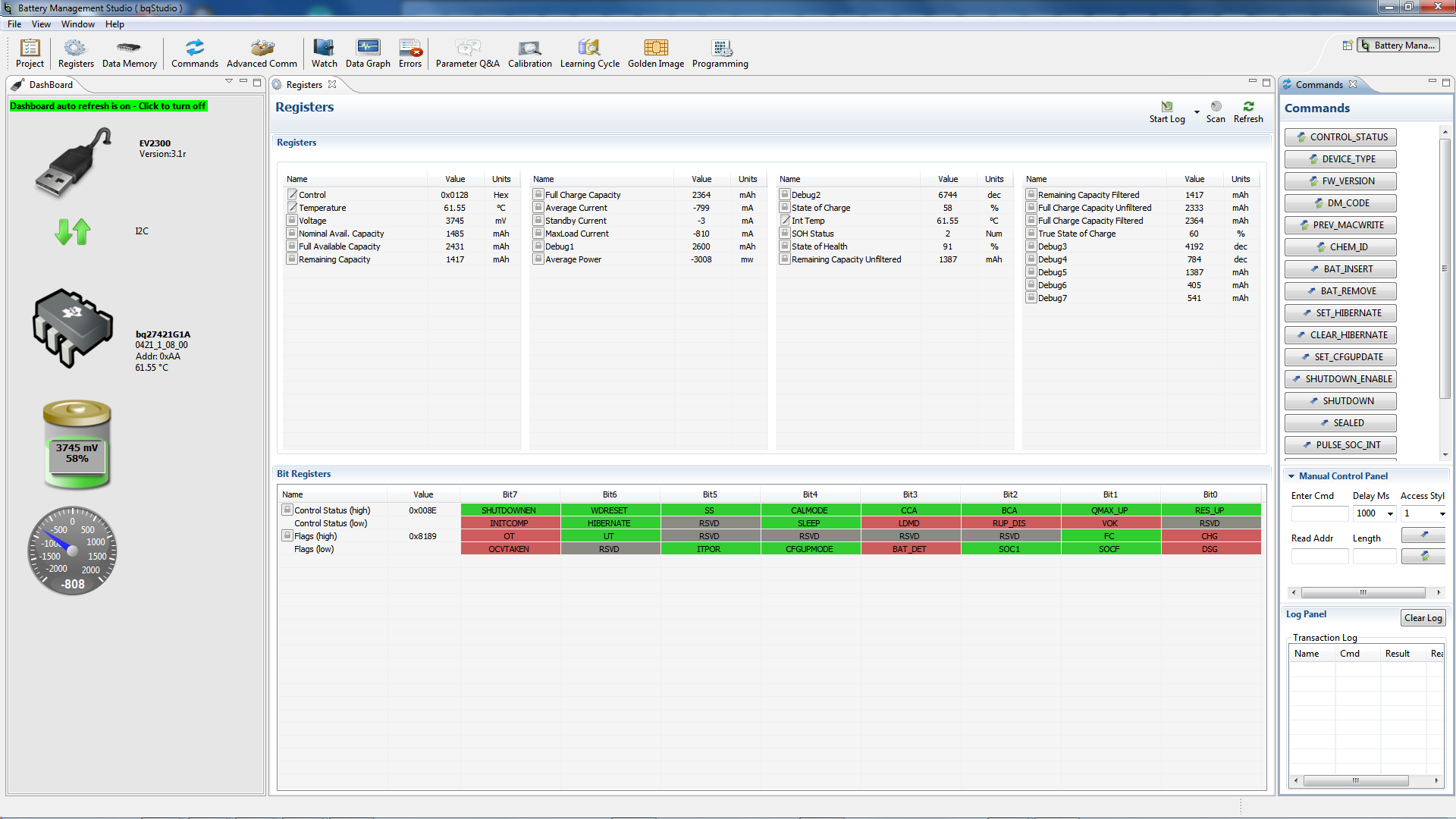
Task: Click the Scan registers icon
Action: [1216, 111]
